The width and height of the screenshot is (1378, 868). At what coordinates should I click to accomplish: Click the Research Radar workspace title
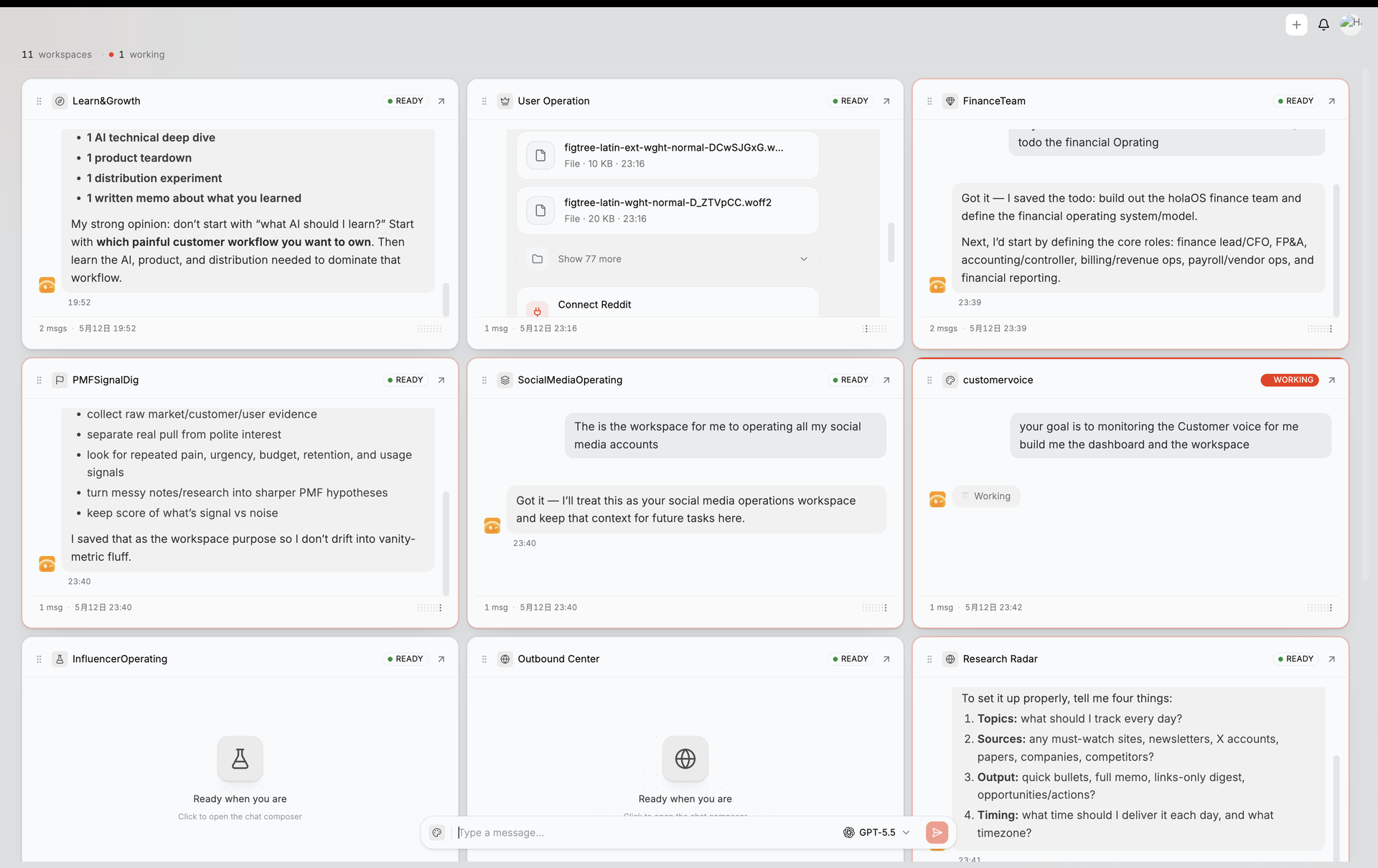point(1000,659)
